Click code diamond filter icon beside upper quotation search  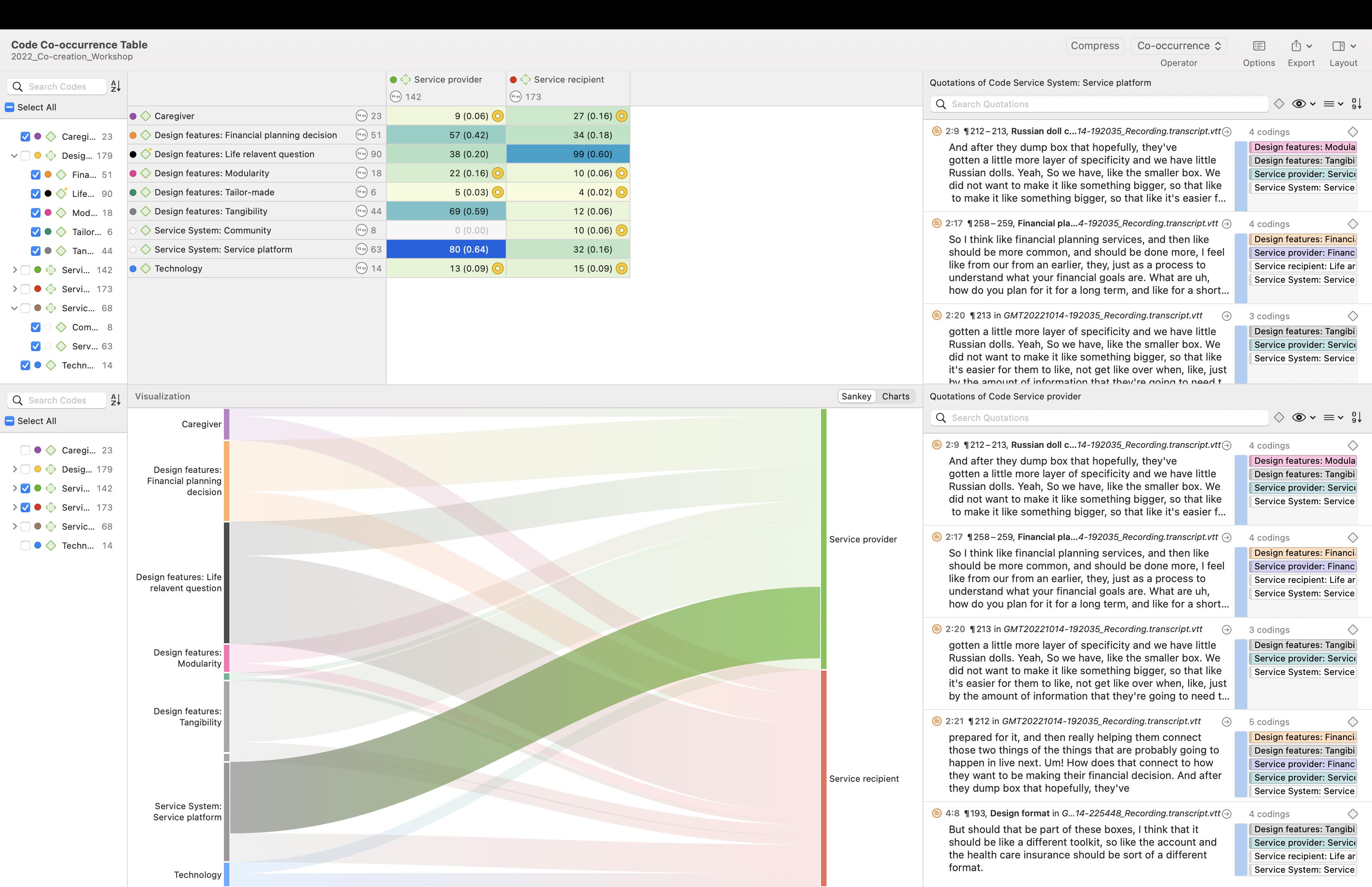(x=1279, y=104)
